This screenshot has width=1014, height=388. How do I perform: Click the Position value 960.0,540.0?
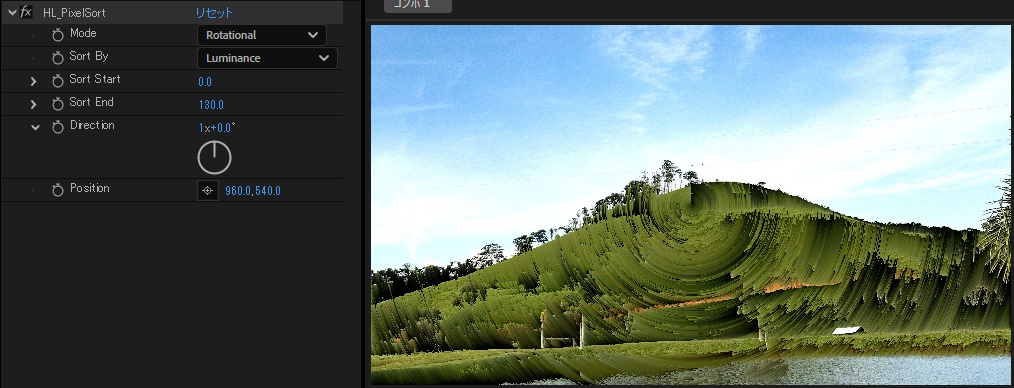pyautogui.click(x=253, y=191)
